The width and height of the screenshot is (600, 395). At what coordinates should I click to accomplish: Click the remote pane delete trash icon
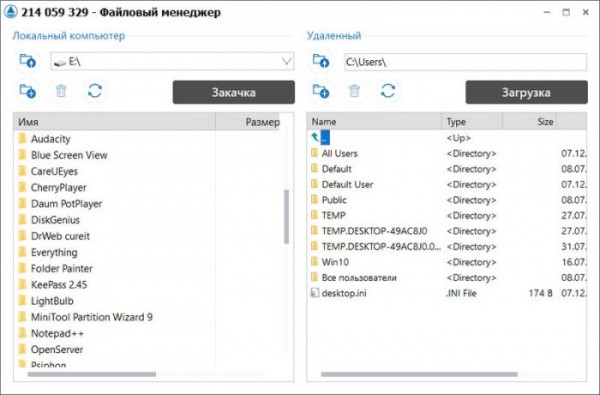point(354,91)
